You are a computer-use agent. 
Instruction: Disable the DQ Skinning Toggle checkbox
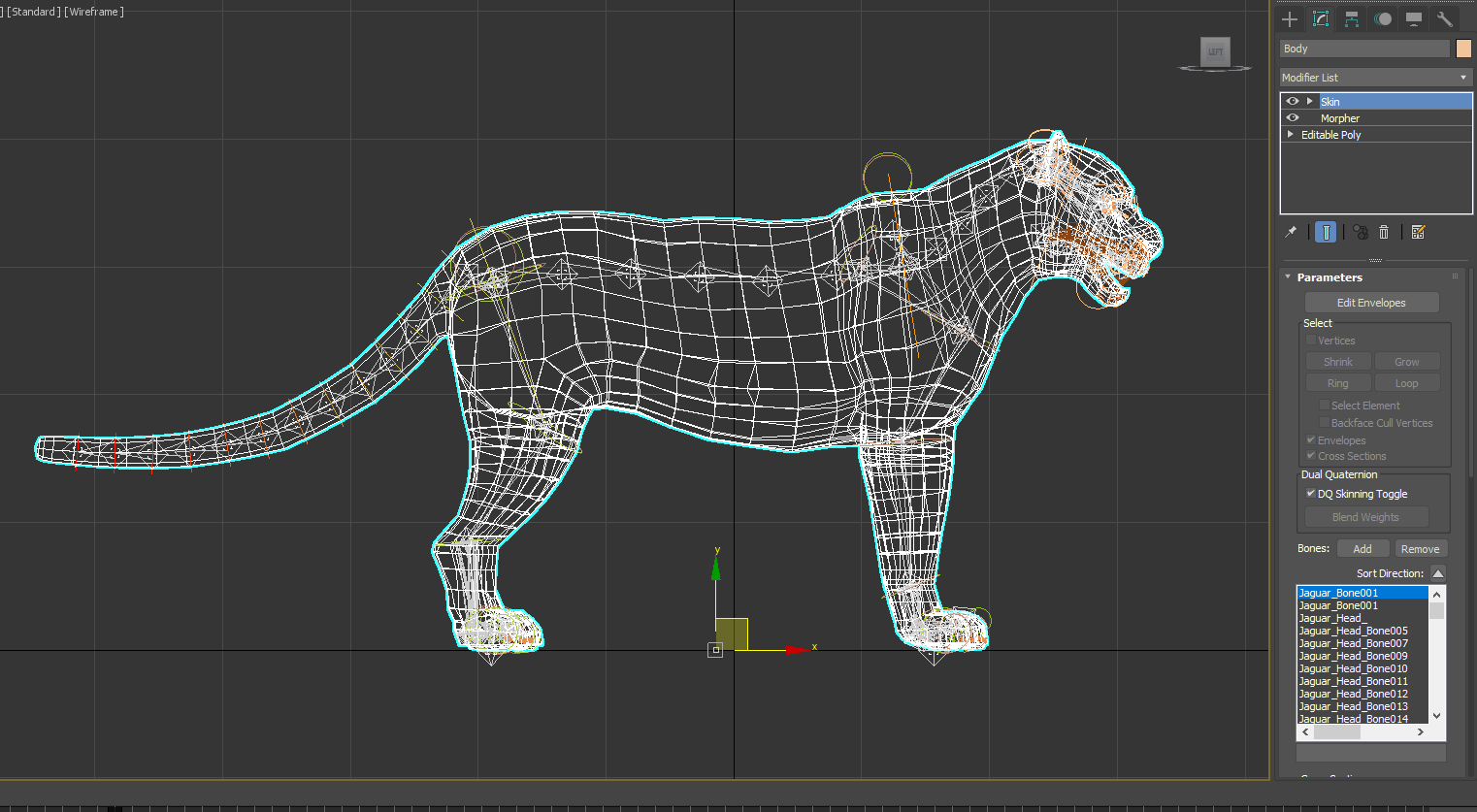click(x=1311, y=493)
